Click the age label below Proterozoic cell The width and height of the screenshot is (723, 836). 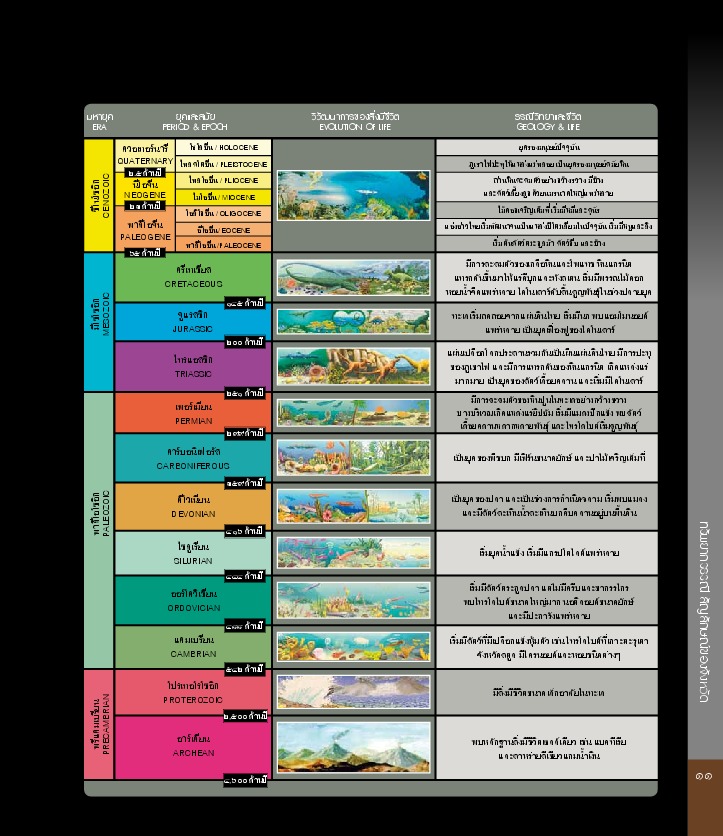pos(245,716)
